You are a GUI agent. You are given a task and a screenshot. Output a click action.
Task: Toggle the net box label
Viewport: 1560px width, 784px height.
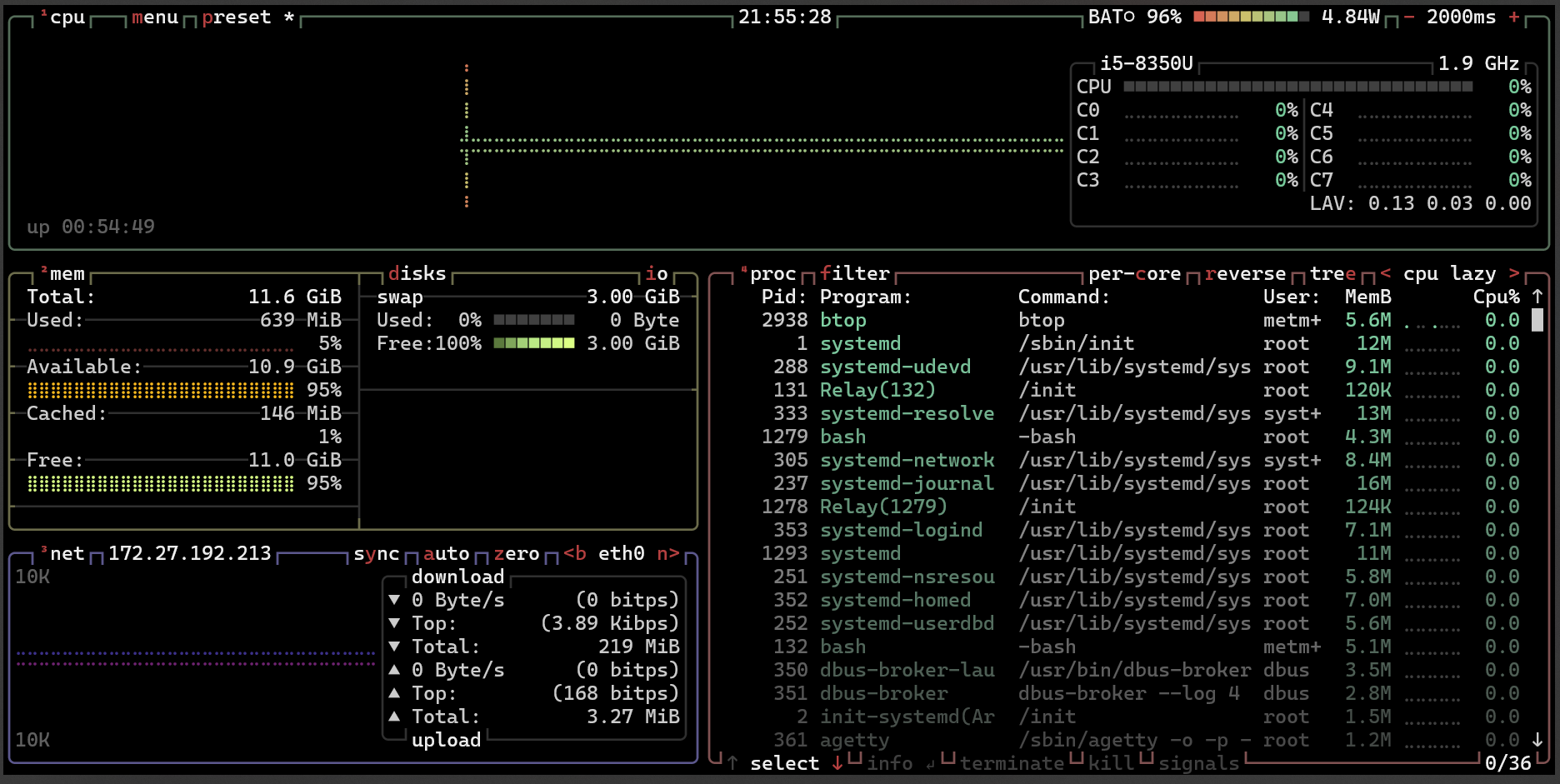tap(62, 553)
